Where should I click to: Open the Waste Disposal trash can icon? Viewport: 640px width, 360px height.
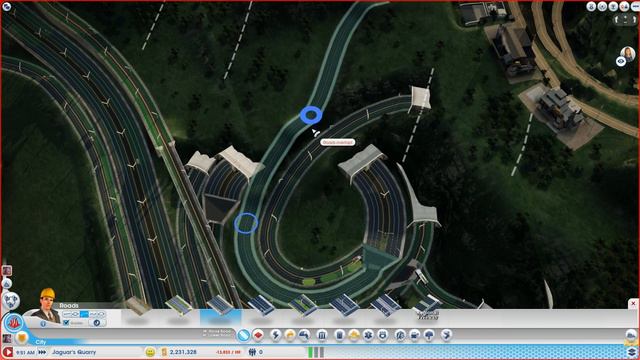(x=340, y=336)
